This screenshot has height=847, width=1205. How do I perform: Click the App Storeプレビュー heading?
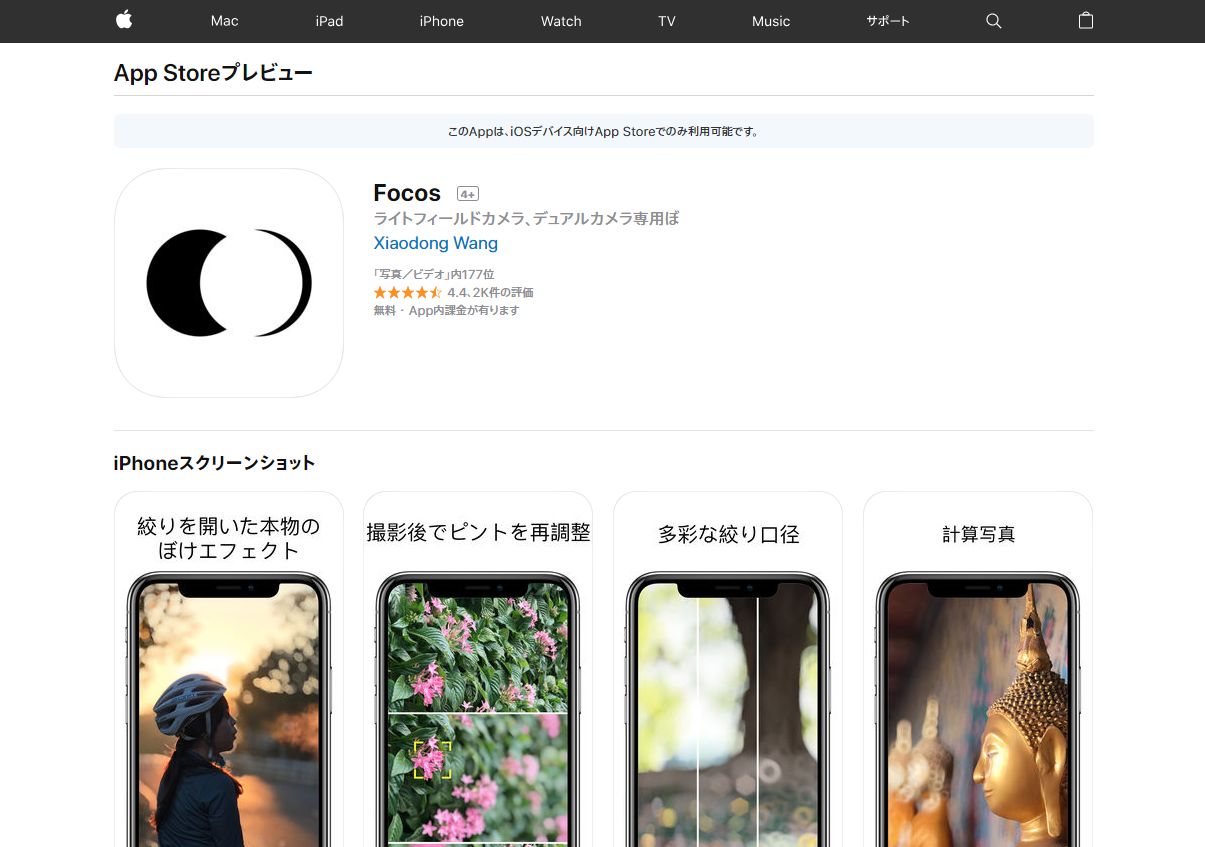[x=213, y=73]
